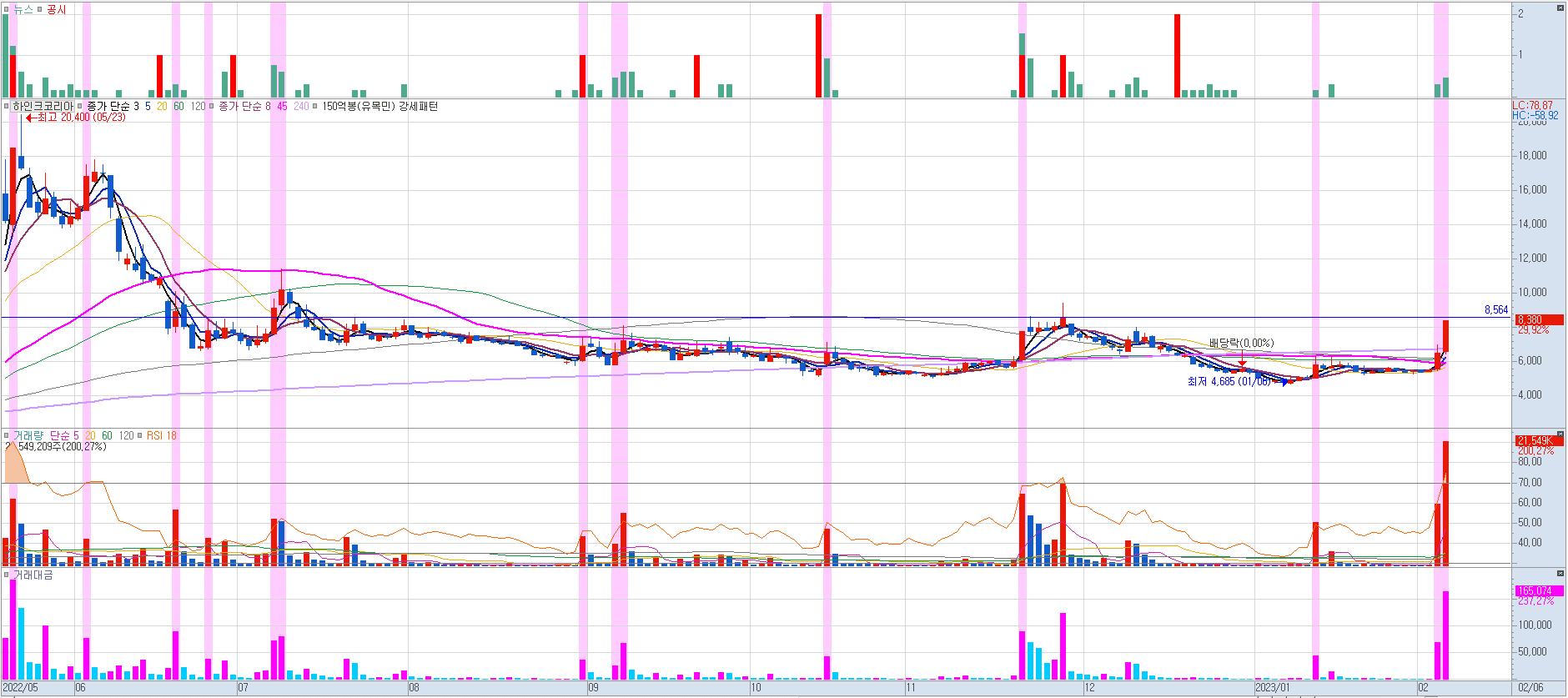Toggle the 뉴스 indicator square marker

(6, 9)
